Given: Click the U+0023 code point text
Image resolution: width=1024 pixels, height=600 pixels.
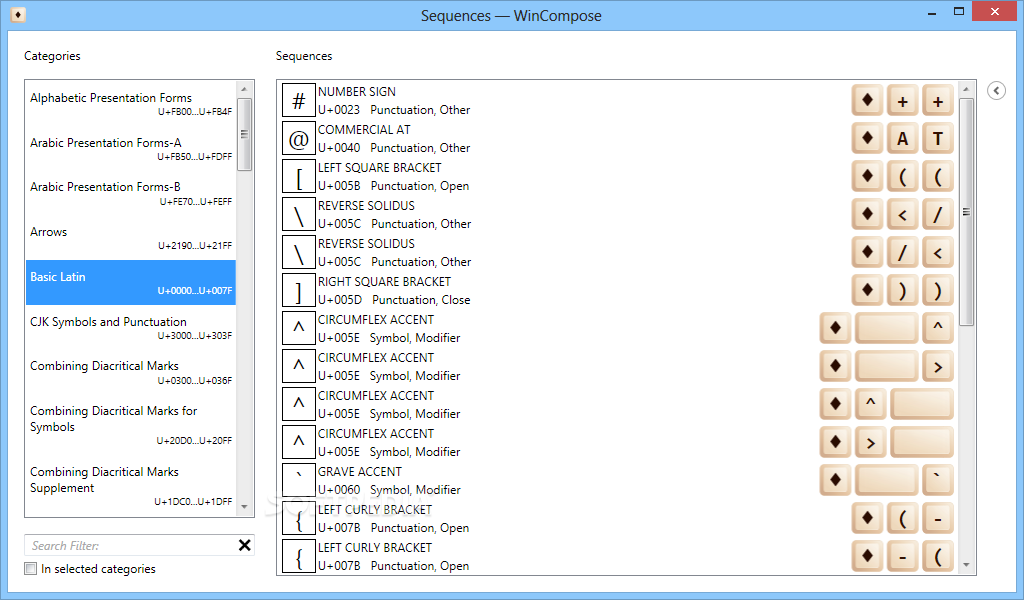Looking at the screenshot, I should [339, 110].
